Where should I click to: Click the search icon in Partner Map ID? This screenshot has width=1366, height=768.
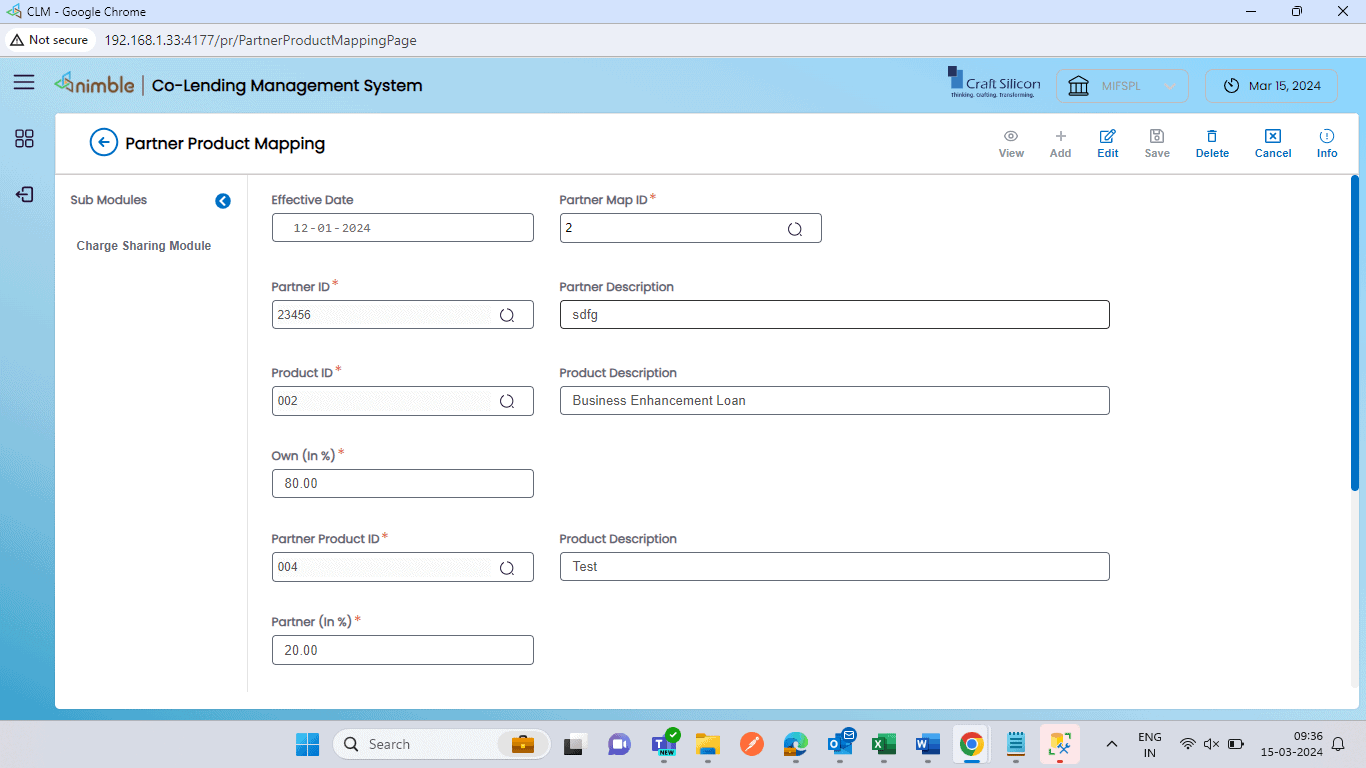(795, 229)
